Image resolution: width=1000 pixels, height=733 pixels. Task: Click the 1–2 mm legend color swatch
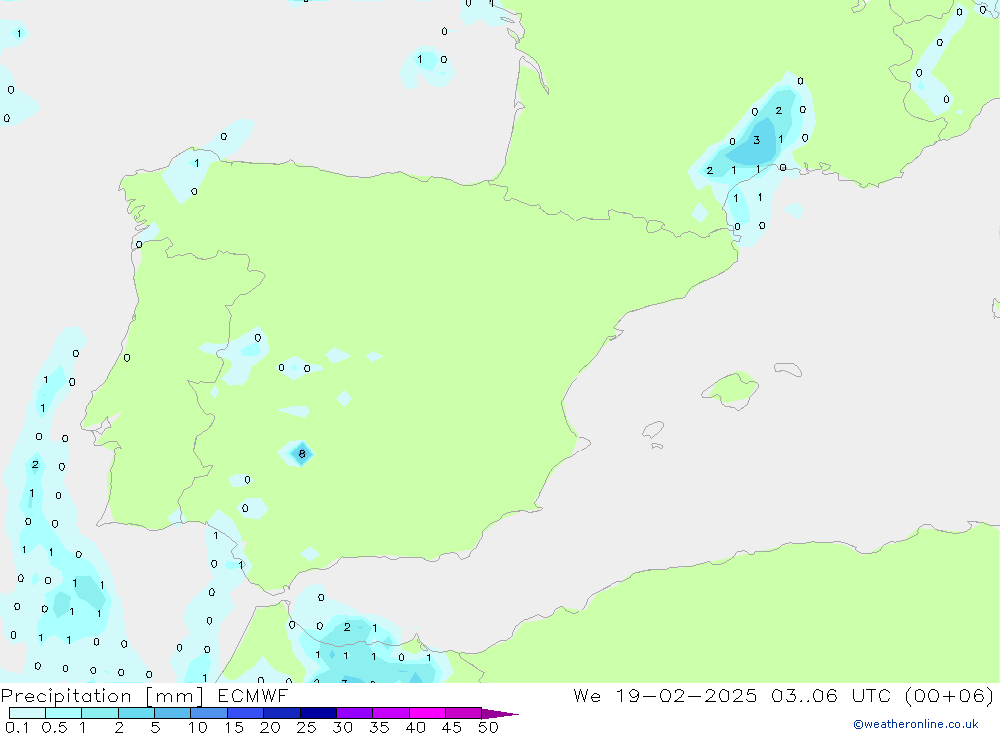coord(100,713)
